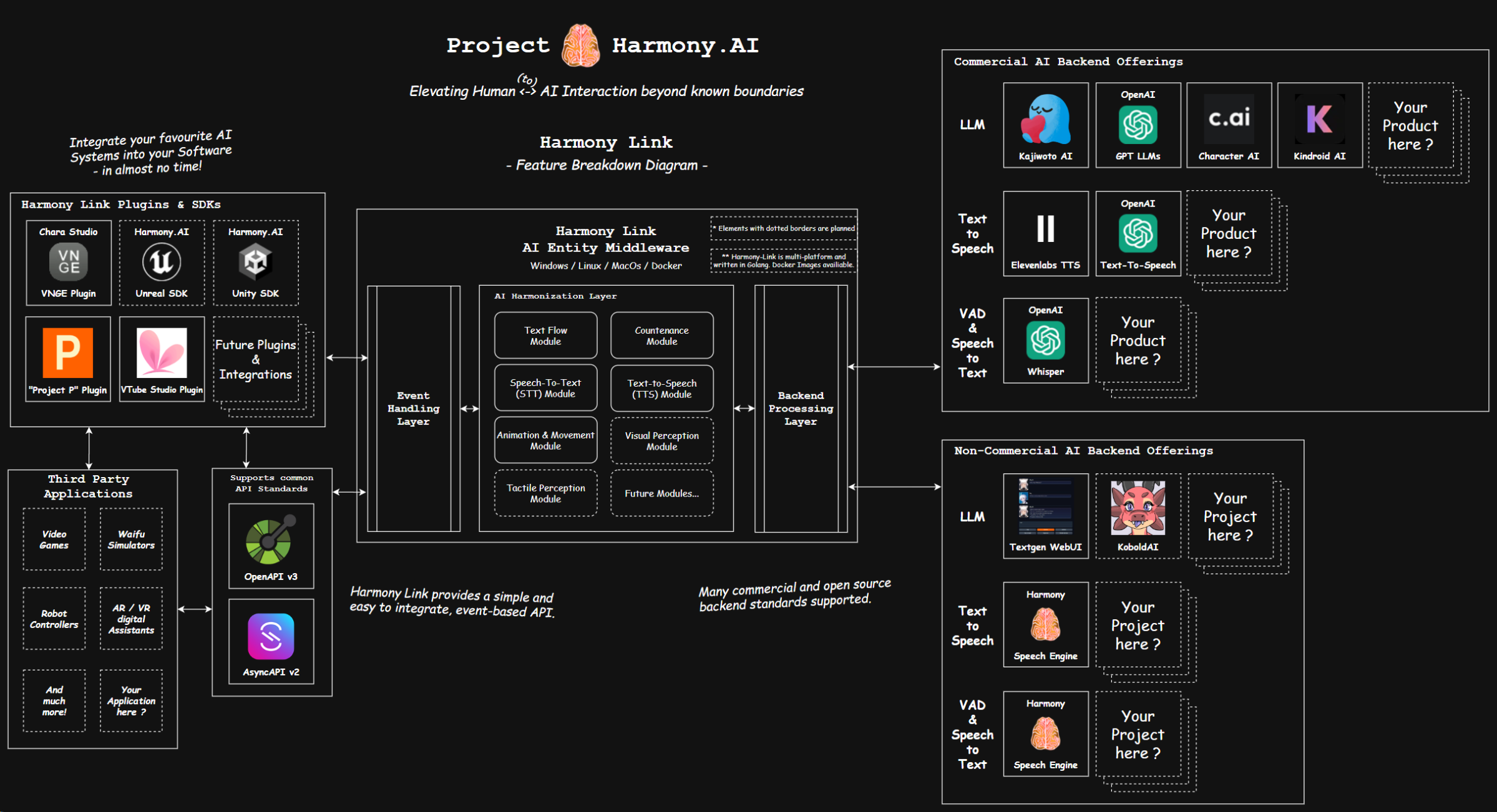Select the Backend Processing Layer block
Image resolution: width=1497 pixels, height=812 pixels.
tap(801, 408)
